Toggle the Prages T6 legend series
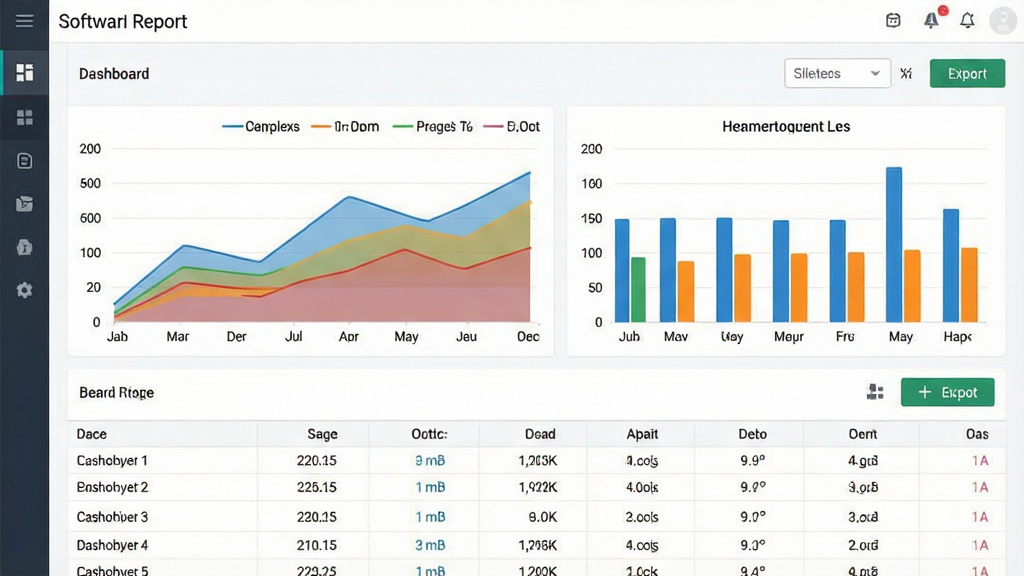Screen dimensions: 1024x576 pos(432,127)
